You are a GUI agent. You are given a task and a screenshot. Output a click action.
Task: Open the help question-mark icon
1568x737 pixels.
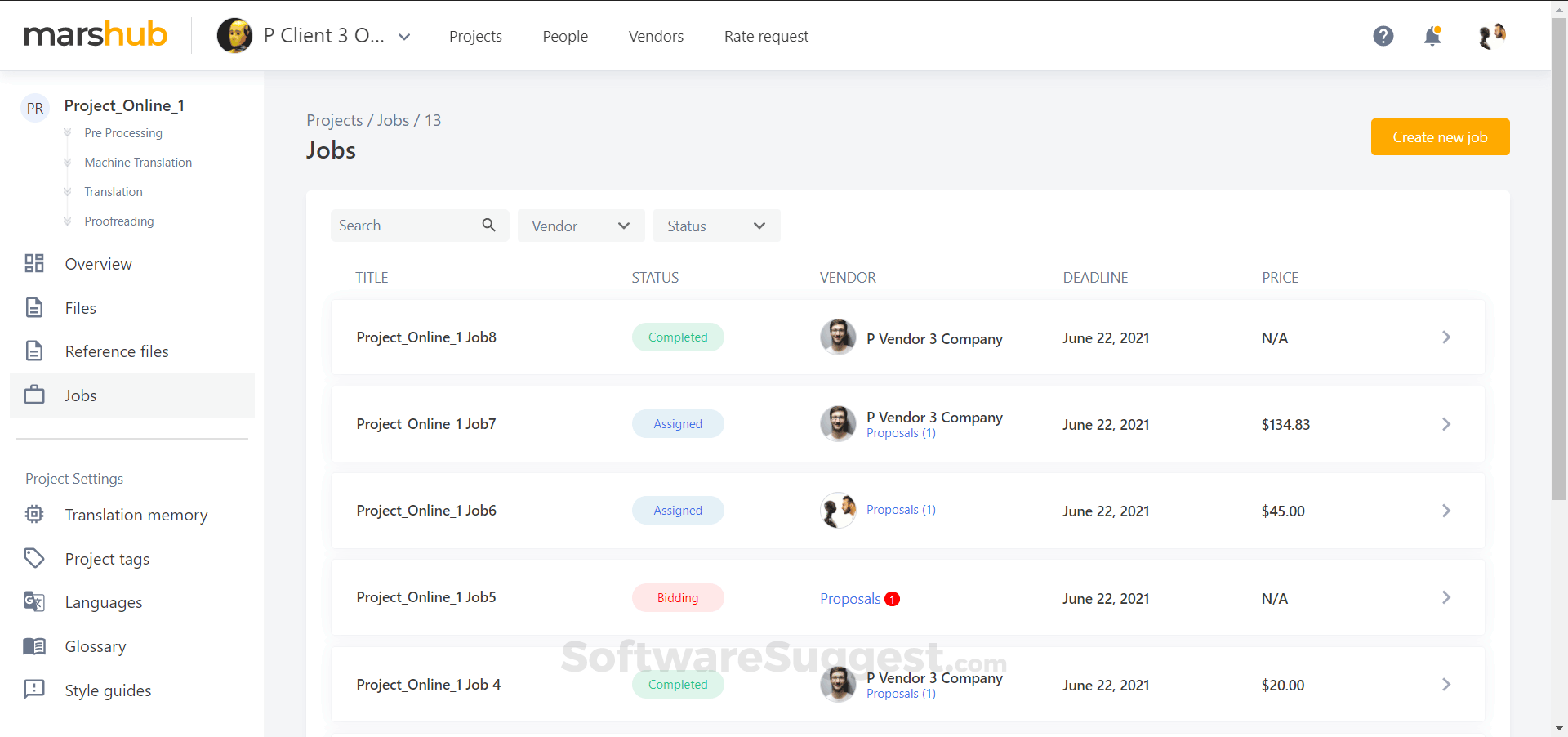coord(1383,36)
